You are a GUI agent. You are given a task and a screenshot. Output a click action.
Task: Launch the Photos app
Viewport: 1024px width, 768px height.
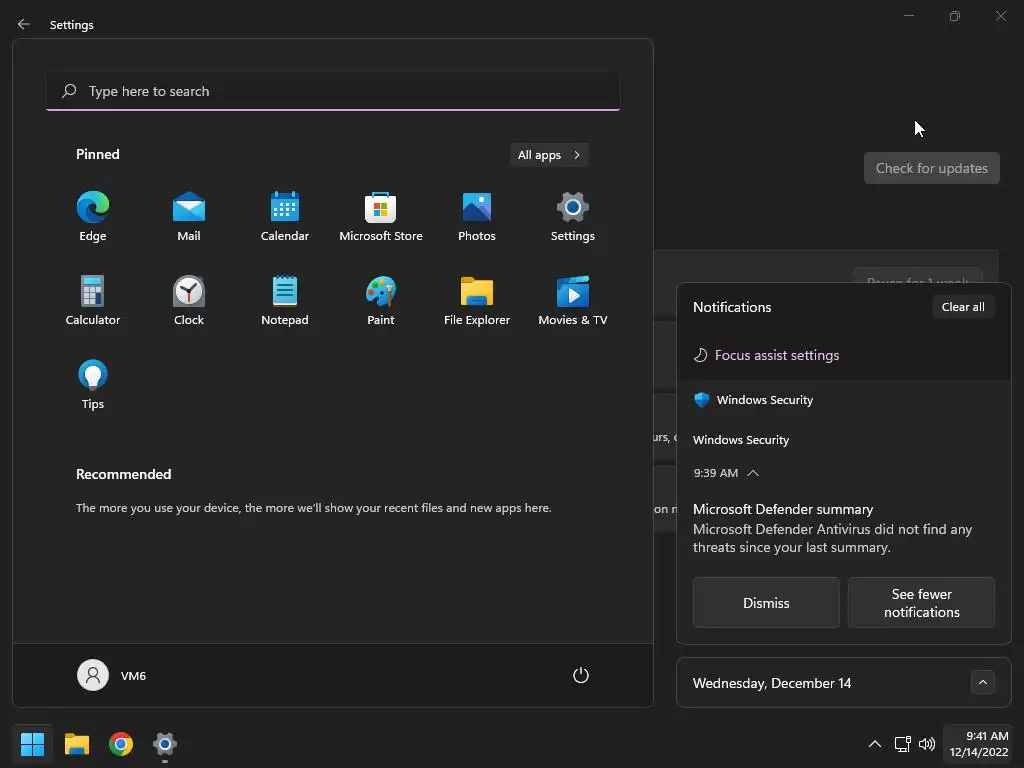click(477, 217)
